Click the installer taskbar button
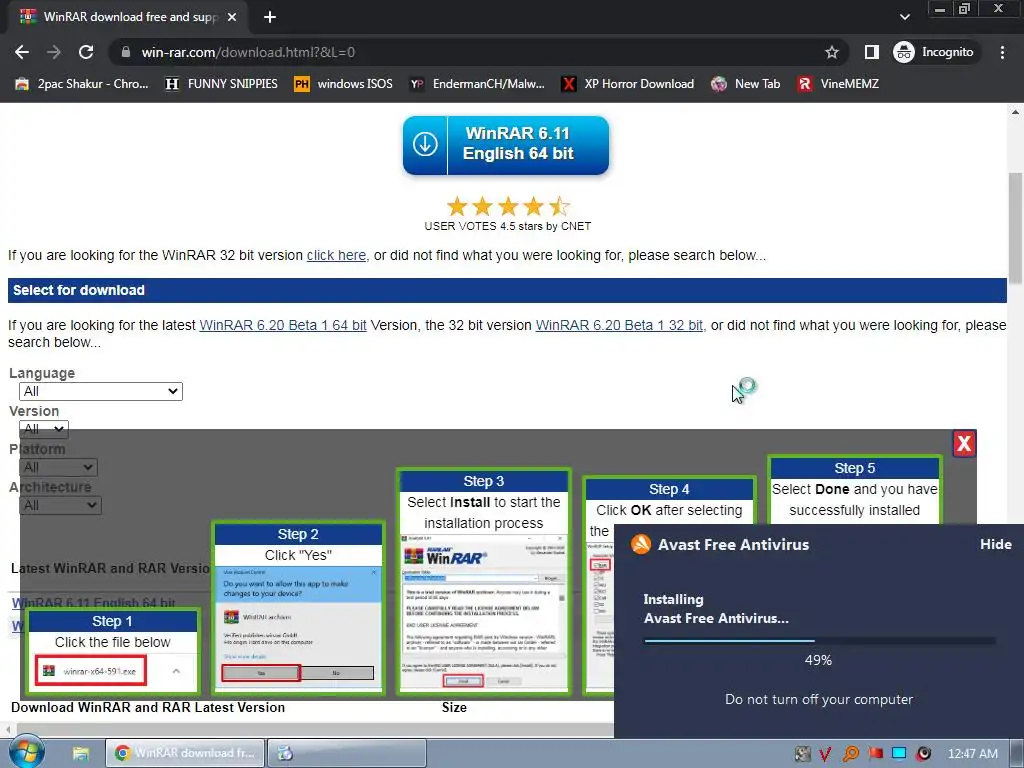The height and width of the screenshot is (768, 1024). coord(347,753)
